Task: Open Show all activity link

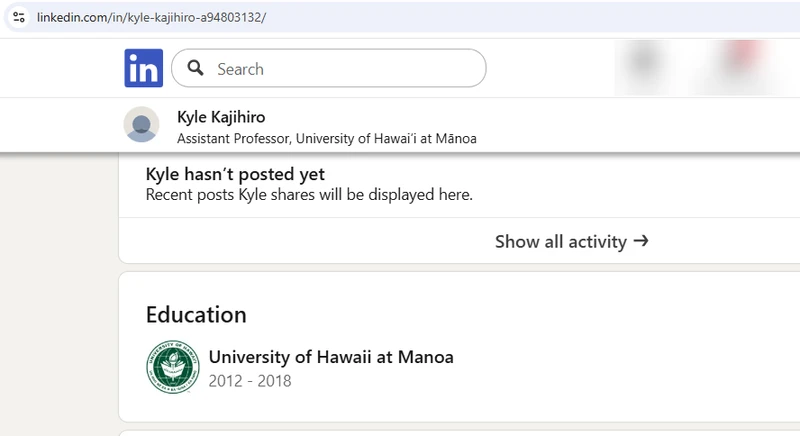Action: click(571, 241)
